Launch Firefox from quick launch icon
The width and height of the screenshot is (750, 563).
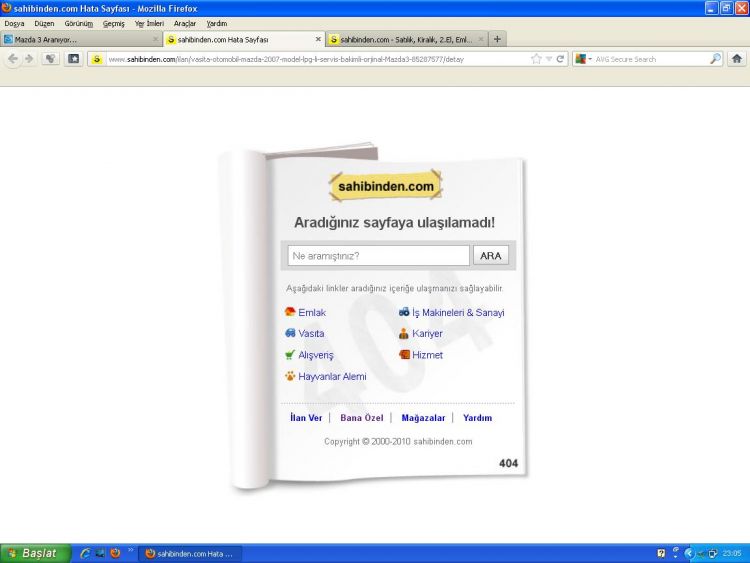coord(115,553)
